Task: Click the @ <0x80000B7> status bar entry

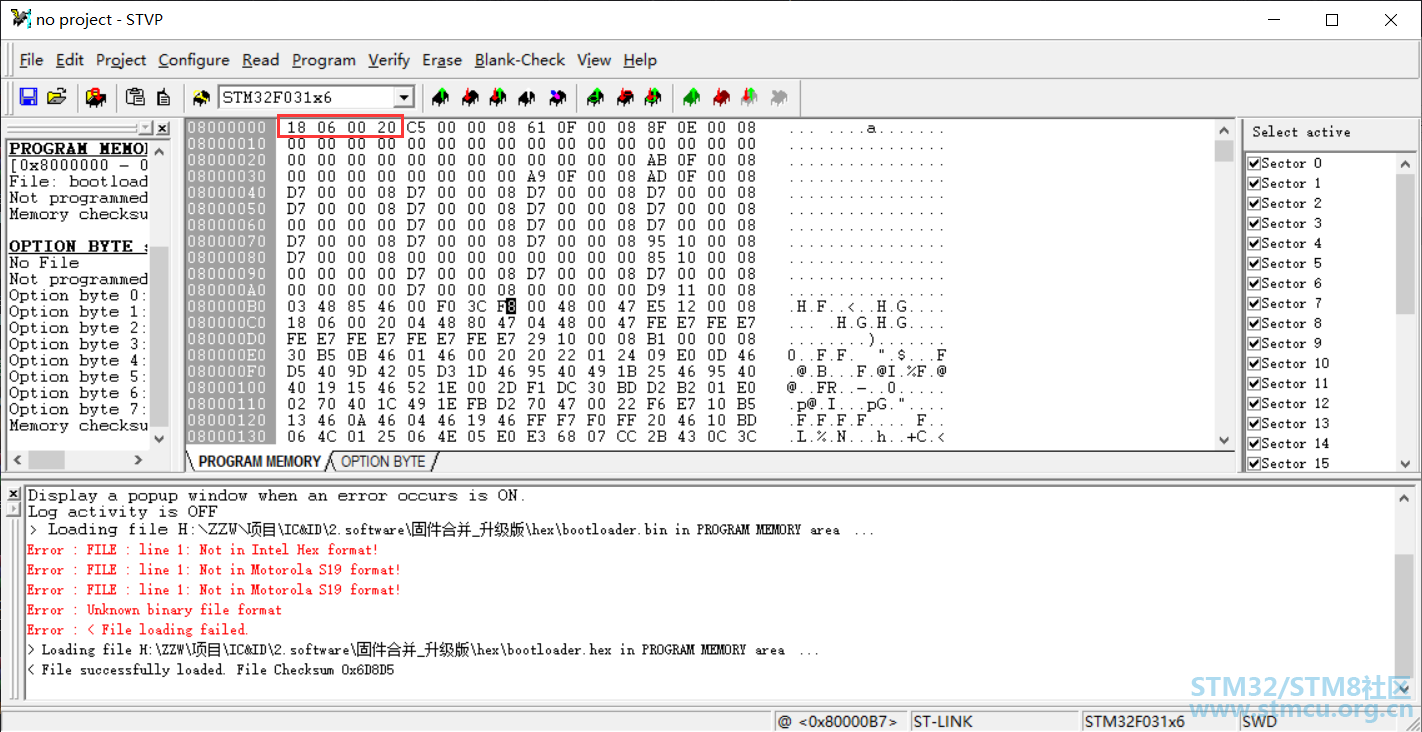Action: (840, 722)
